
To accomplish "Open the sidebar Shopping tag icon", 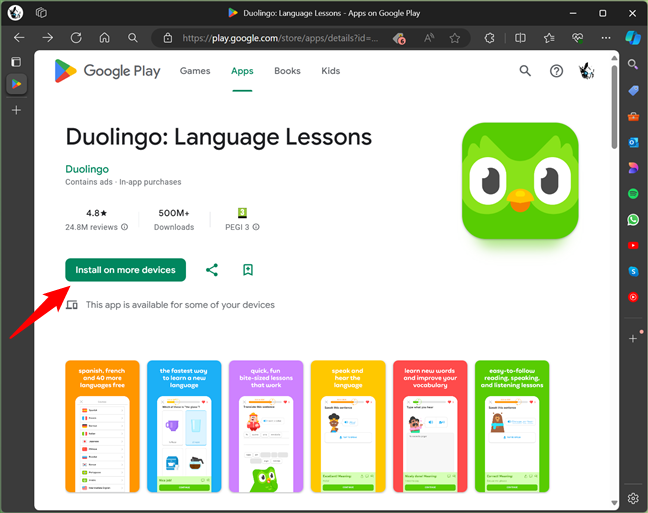I will click(633, 91).
